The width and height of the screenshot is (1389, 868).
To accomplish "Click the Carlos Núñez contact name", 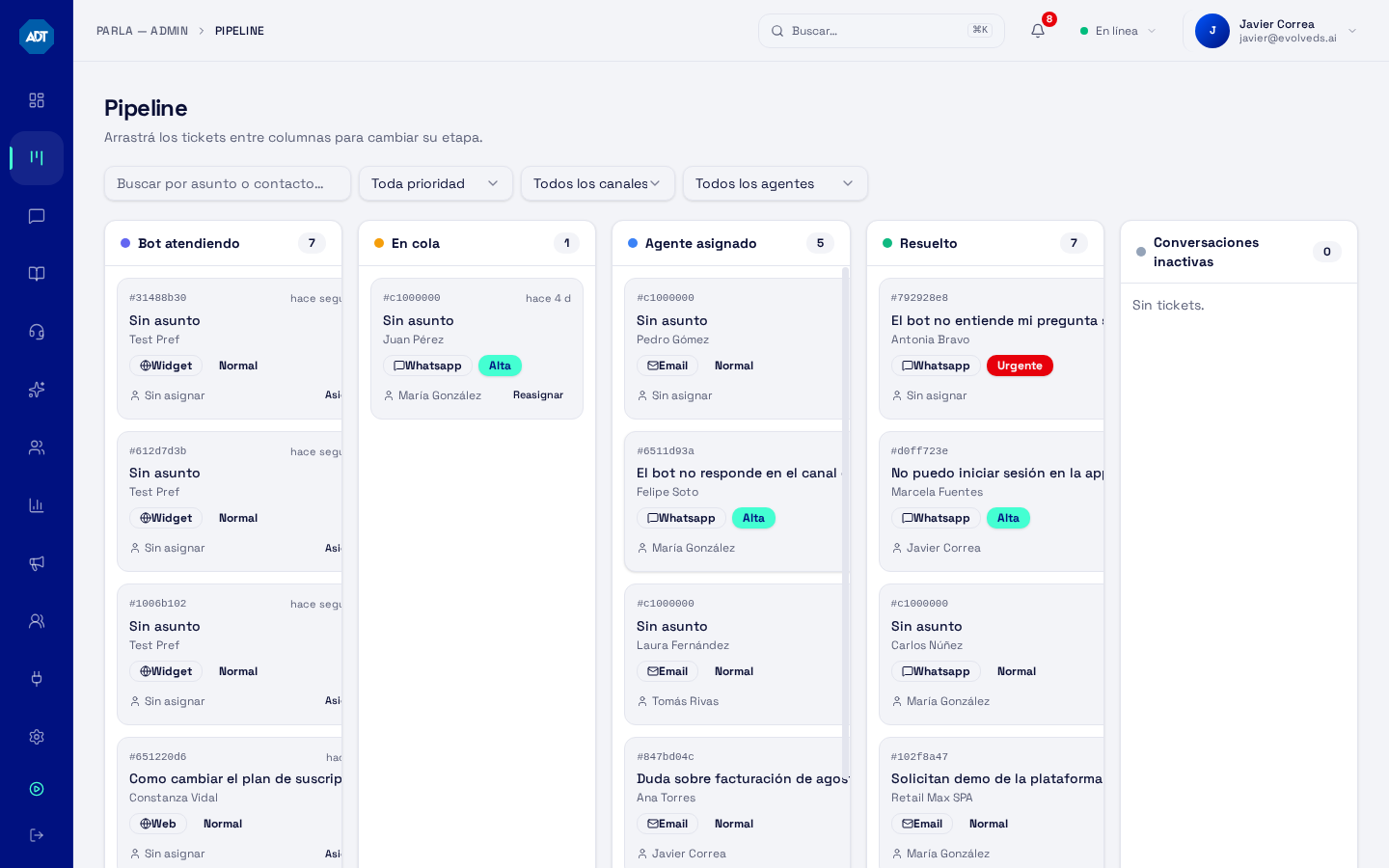I will (x=927, y=645).
